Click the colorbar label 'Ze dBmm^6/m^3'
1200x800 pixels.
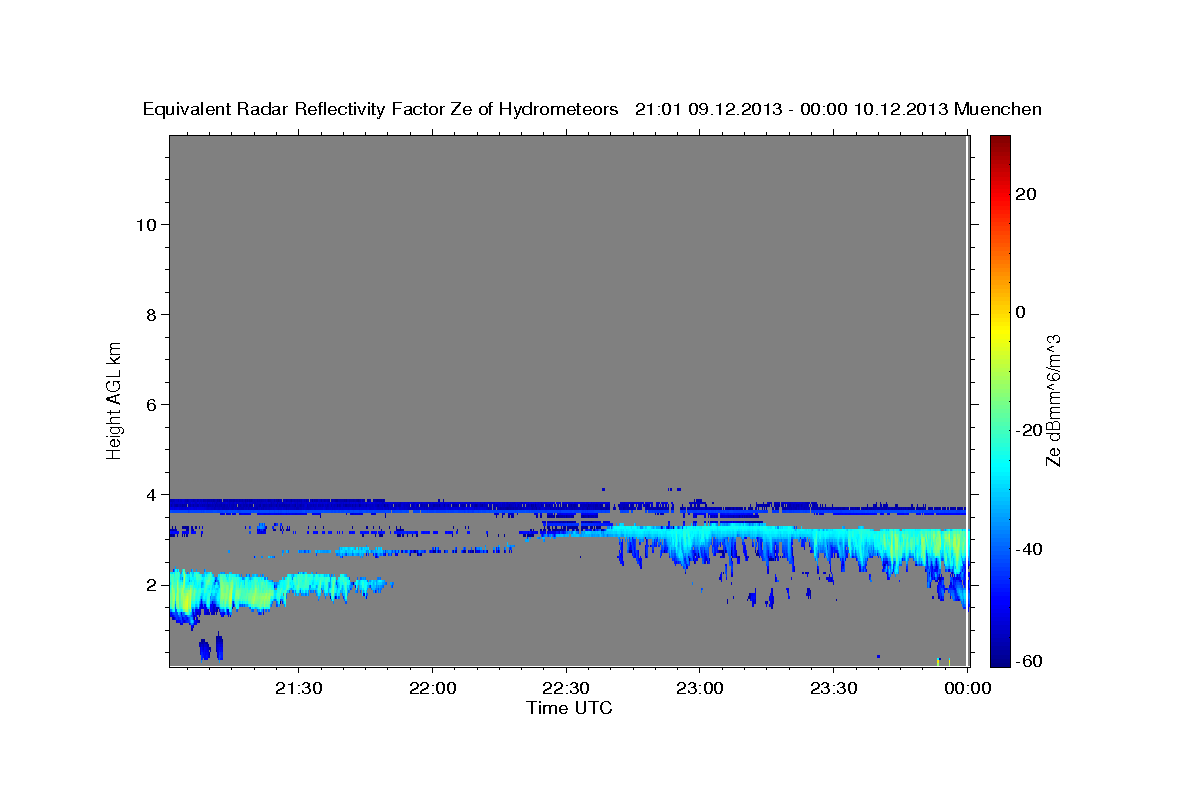1053,400
